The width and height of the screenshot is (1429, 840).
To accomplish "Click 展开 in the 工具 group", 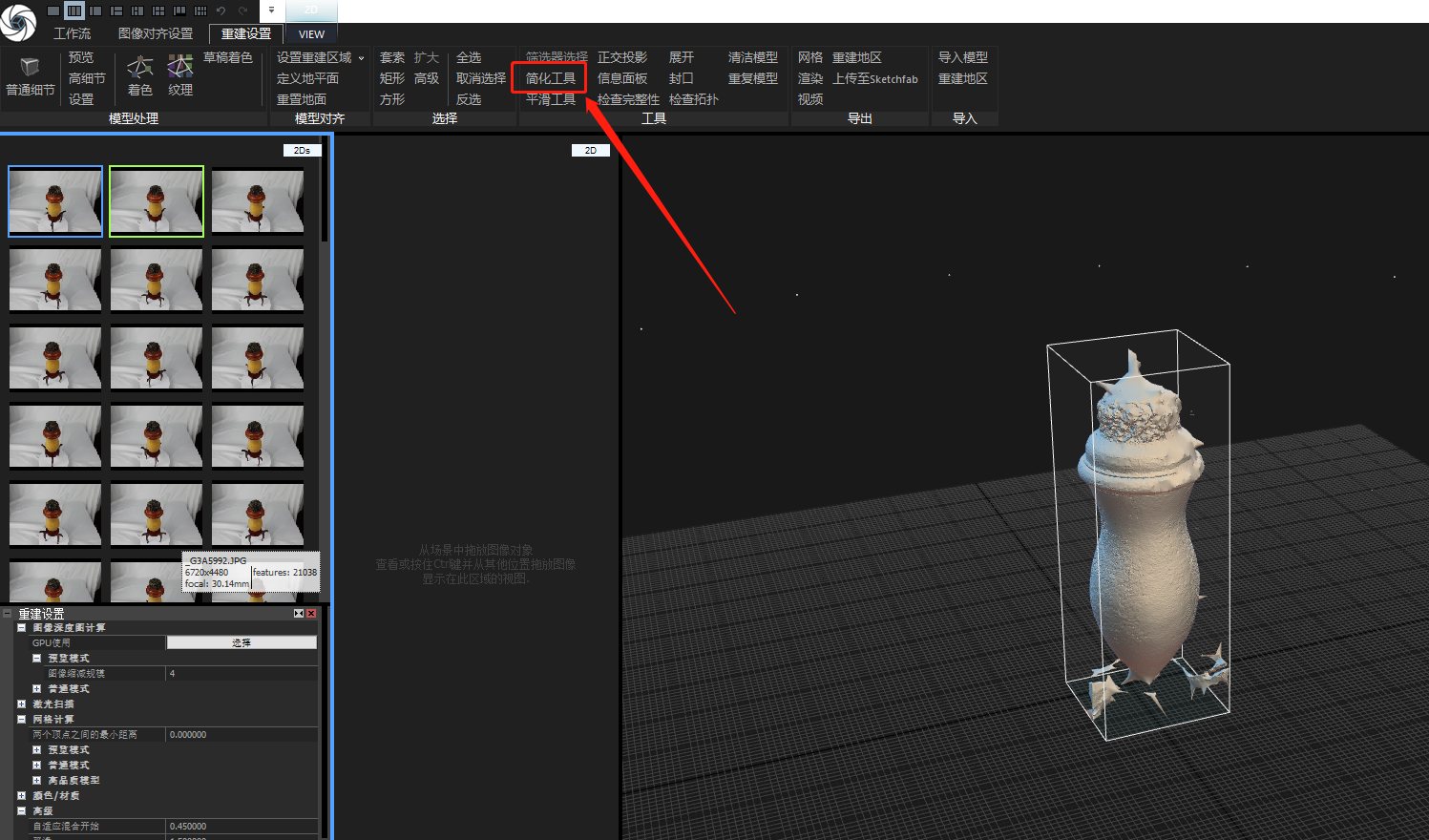I will (x=682, y=57).
